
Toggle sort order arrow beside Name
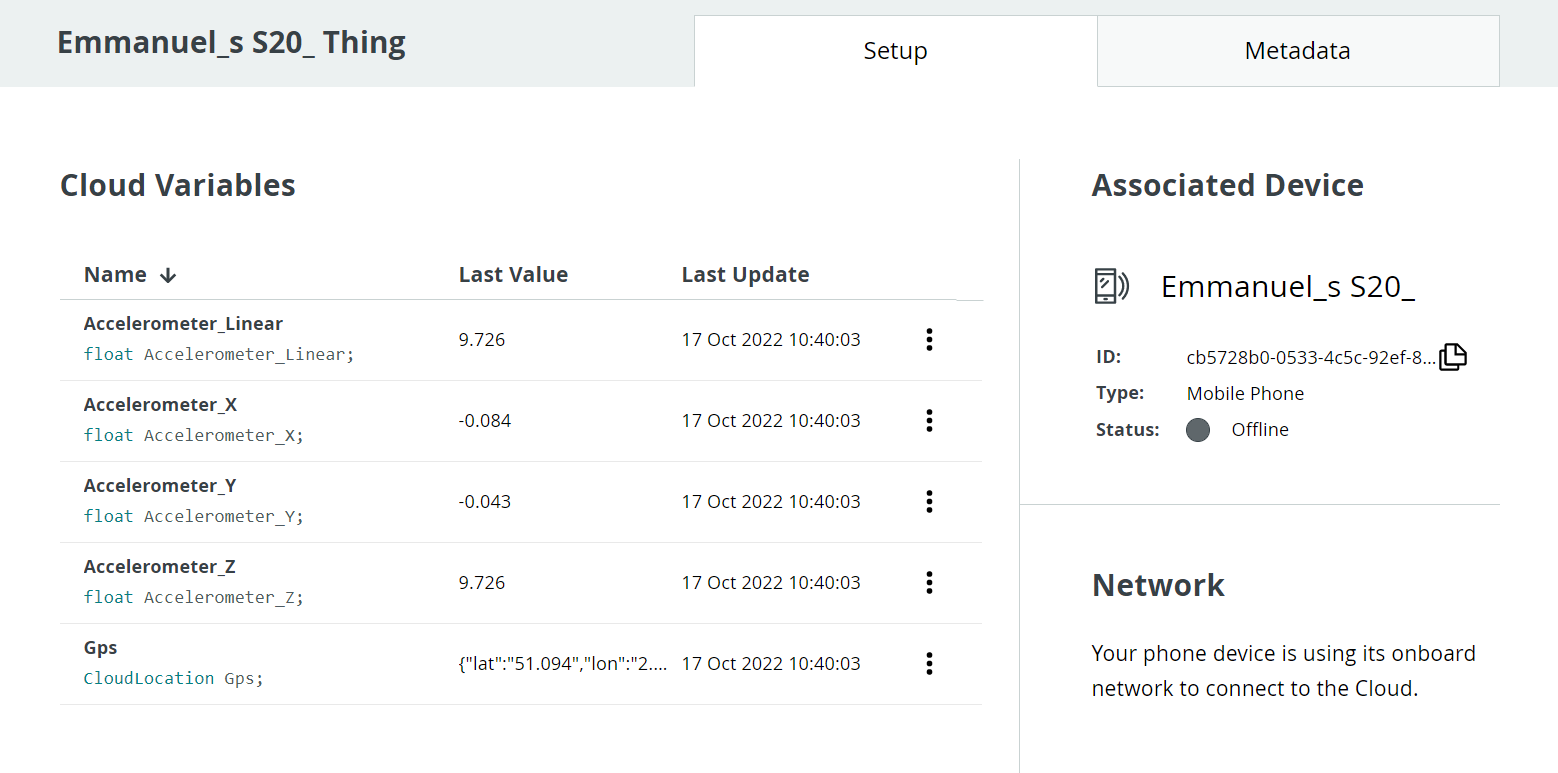click(x=168, y=275)
